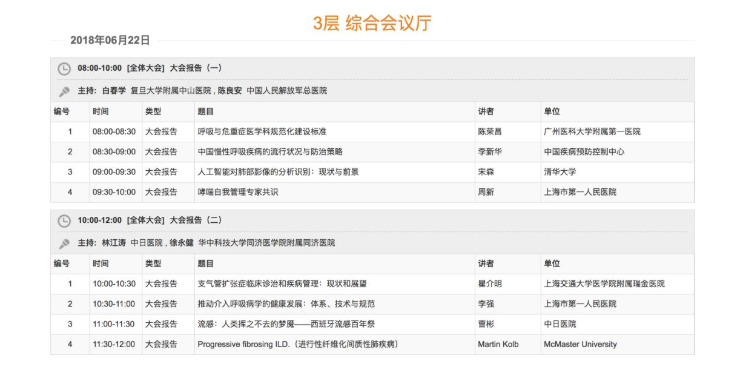This screenshot has width=740, height=384.
Task: Select the session title 大会报告（一）
Action: click(x=196, y=68)
